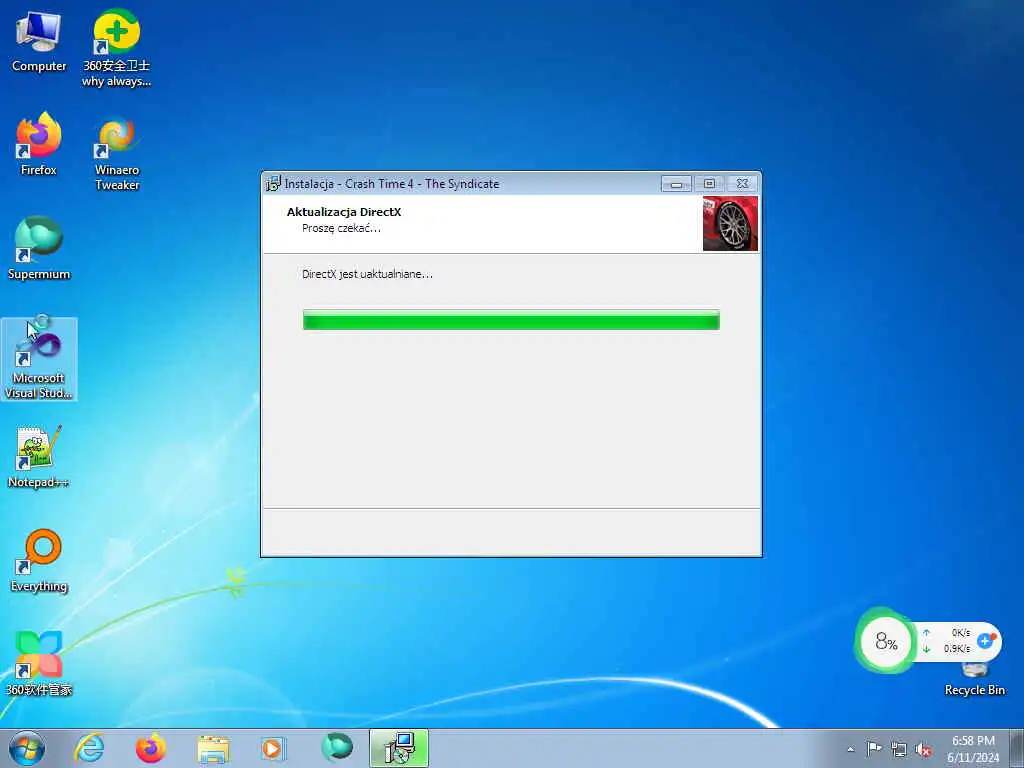Click the Show desktop strip
The image size is (1024, 768).
[x=1016, y=748]
